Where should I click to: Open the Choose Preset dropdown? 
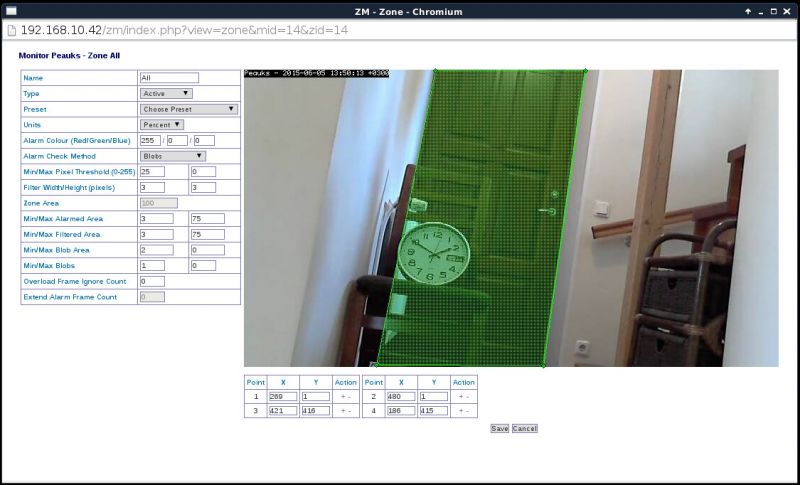click(188, 109)
